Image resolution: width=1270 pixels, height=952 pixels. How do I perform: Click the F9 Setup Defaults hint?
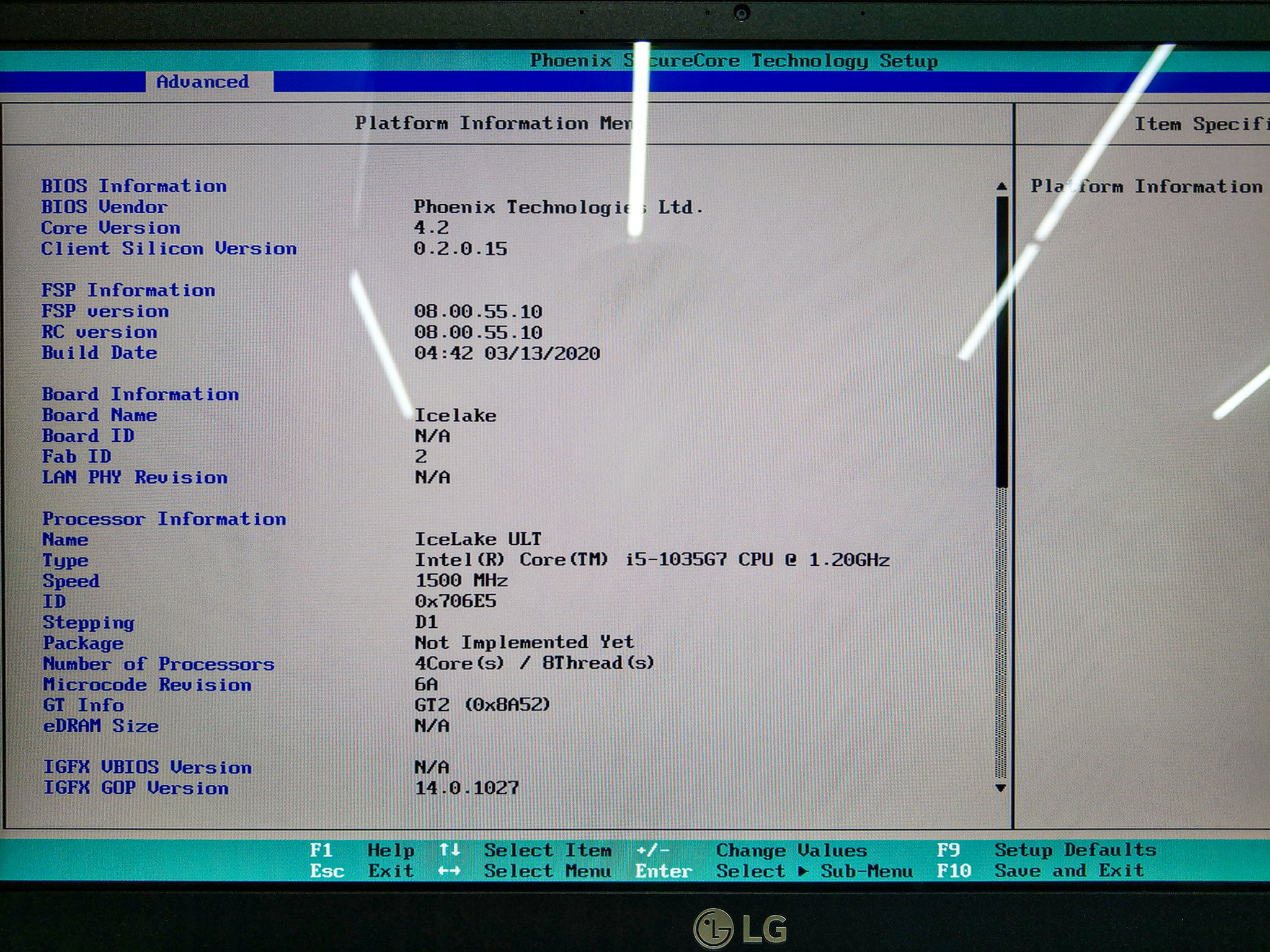(x=1046, y=850)
